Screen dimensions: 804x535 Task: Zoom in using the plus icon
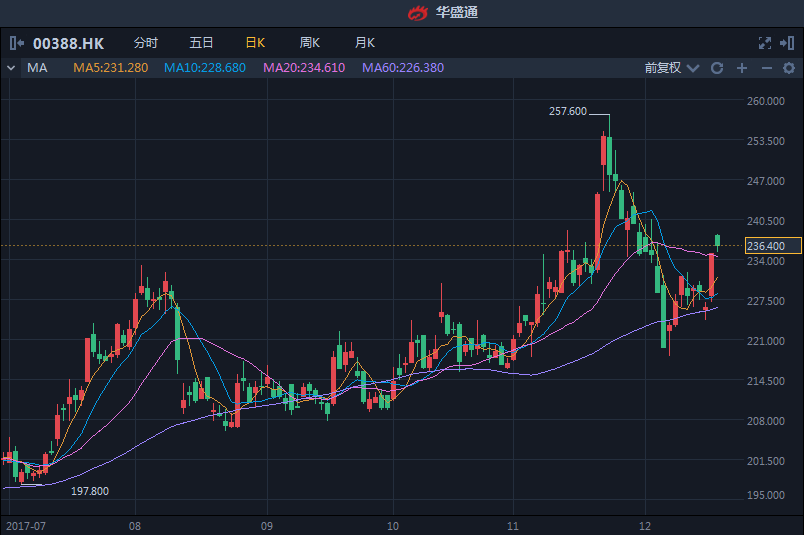point(741,68)
